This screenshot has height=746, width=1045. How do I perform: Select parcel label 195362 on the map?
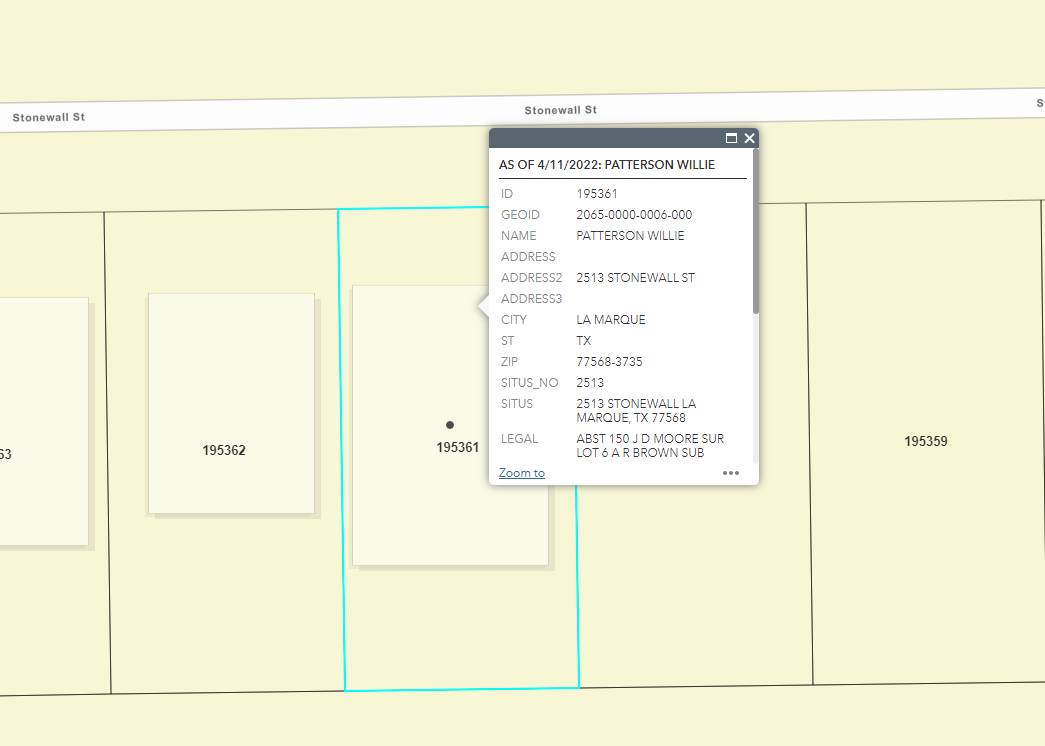pyautogui.click(x=224, y=451)
